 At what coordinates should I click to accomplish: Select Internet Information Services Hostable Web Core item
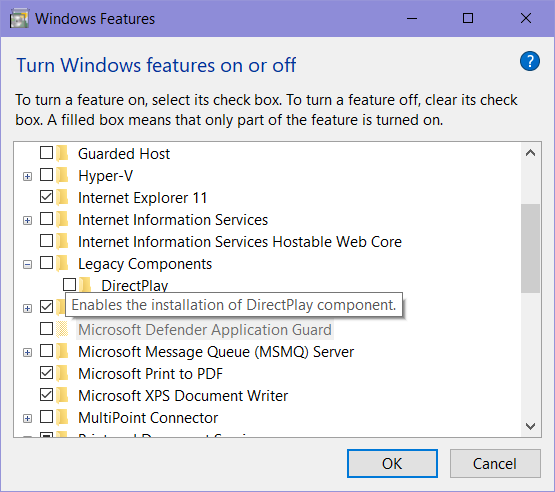pos(240,242)
